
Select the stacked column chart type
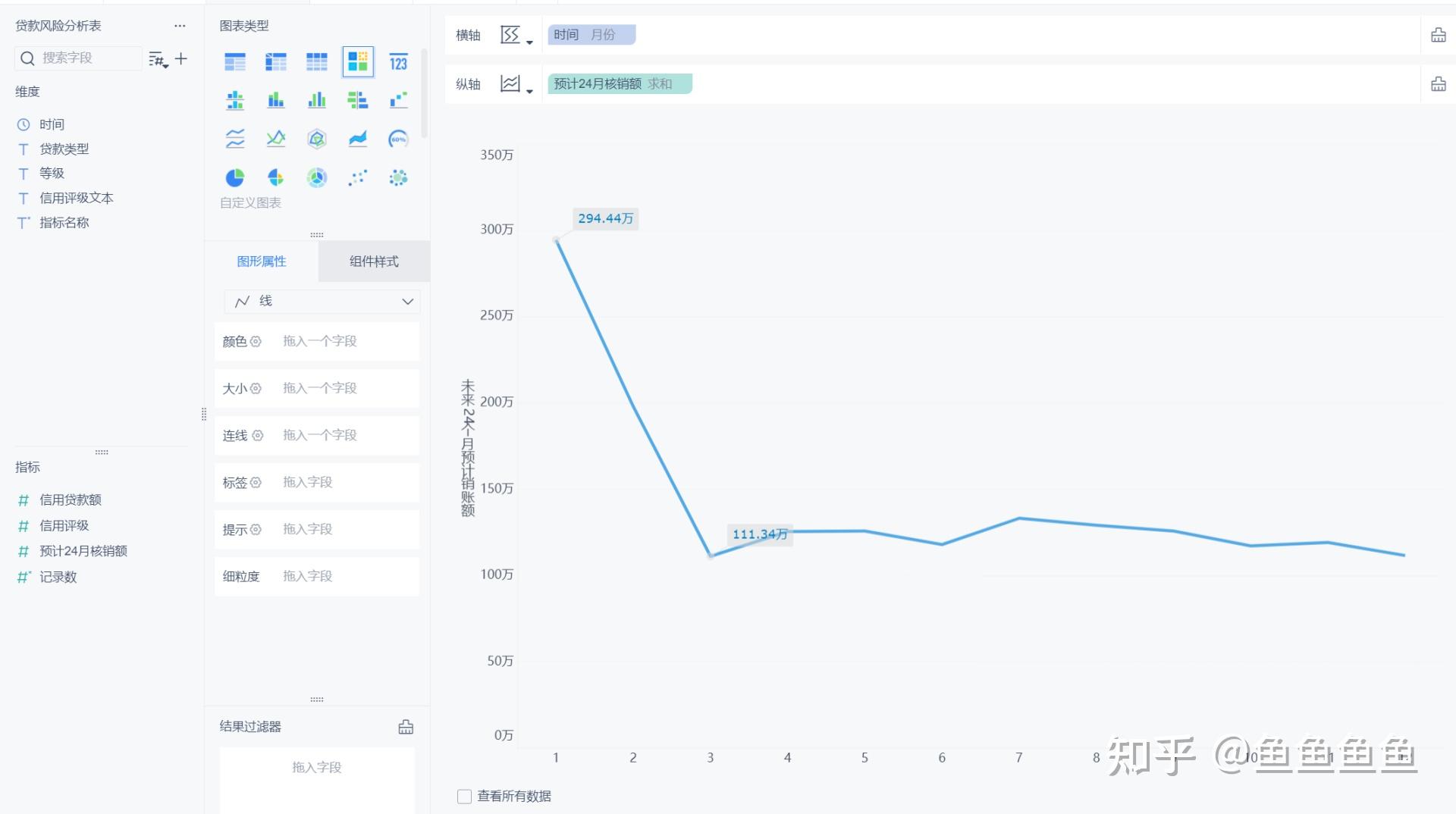click(276, 99)
